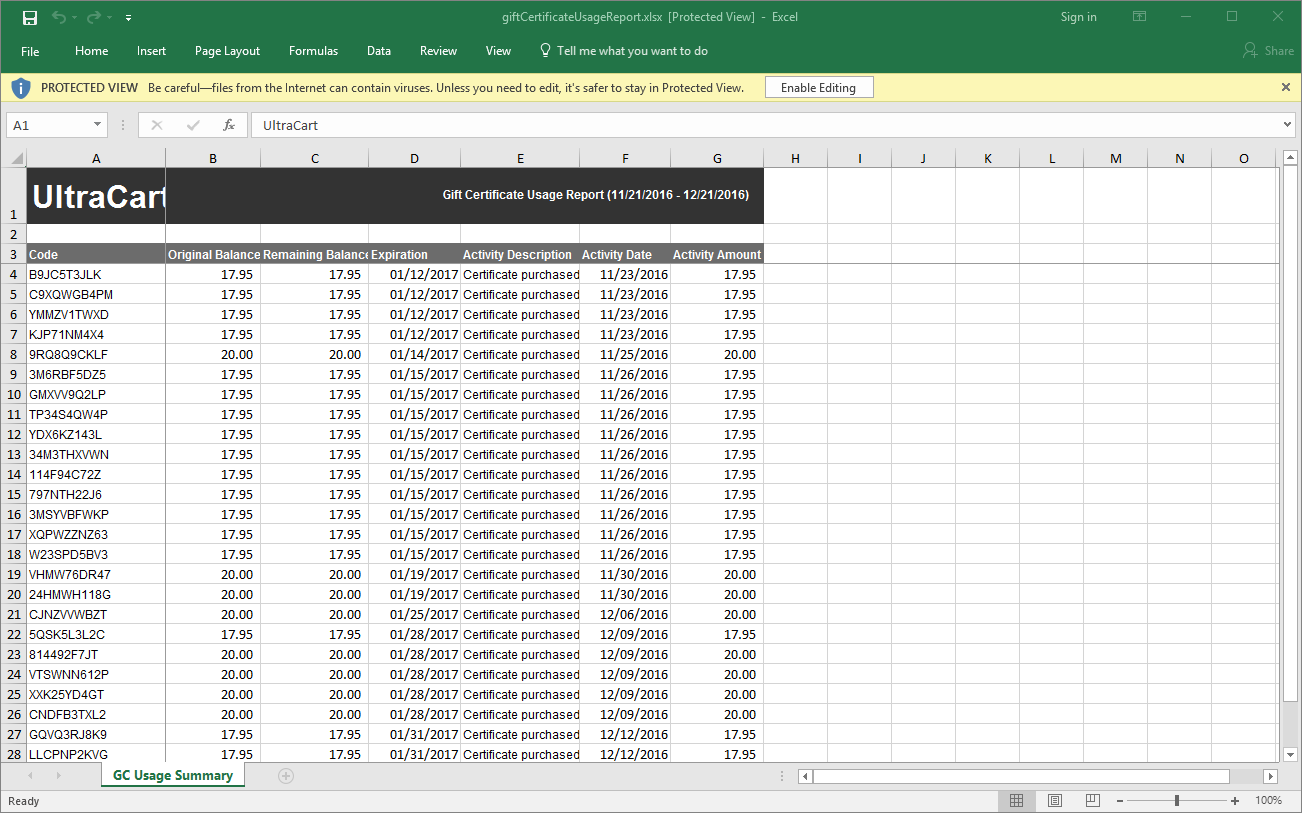Click vertical scrollbar down arrow
The width and height of the screenshot is (1302, 813).
(1290, 754)
